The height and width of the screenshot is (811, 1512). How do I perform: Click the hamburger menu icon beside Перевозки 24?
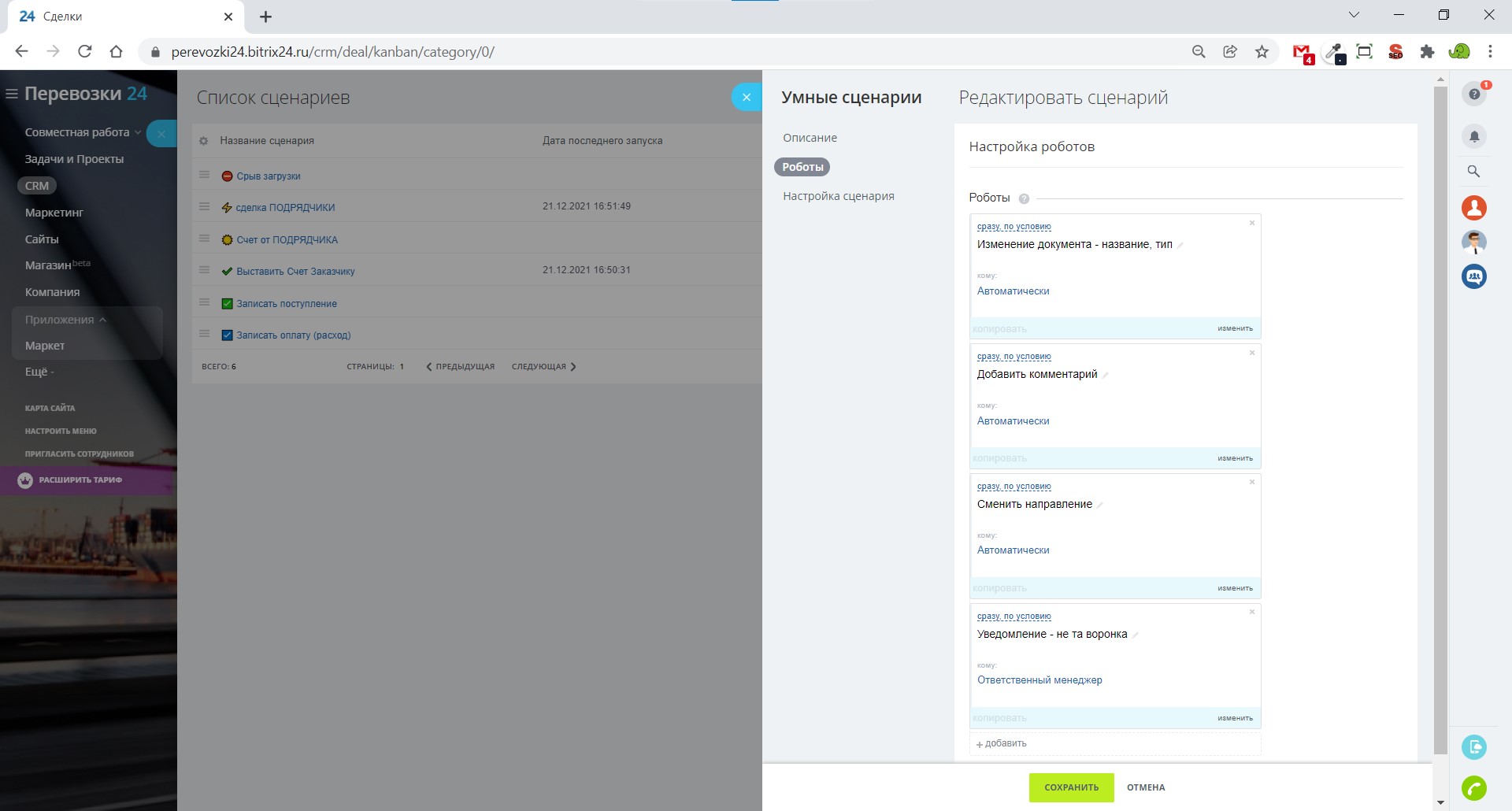(12, 94)
